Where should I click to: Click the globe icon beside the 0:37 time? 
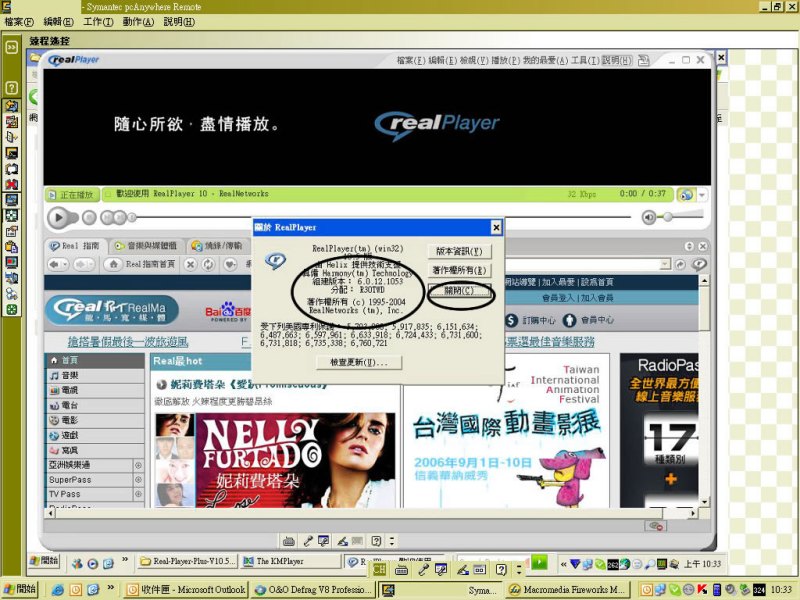(686, 194)
